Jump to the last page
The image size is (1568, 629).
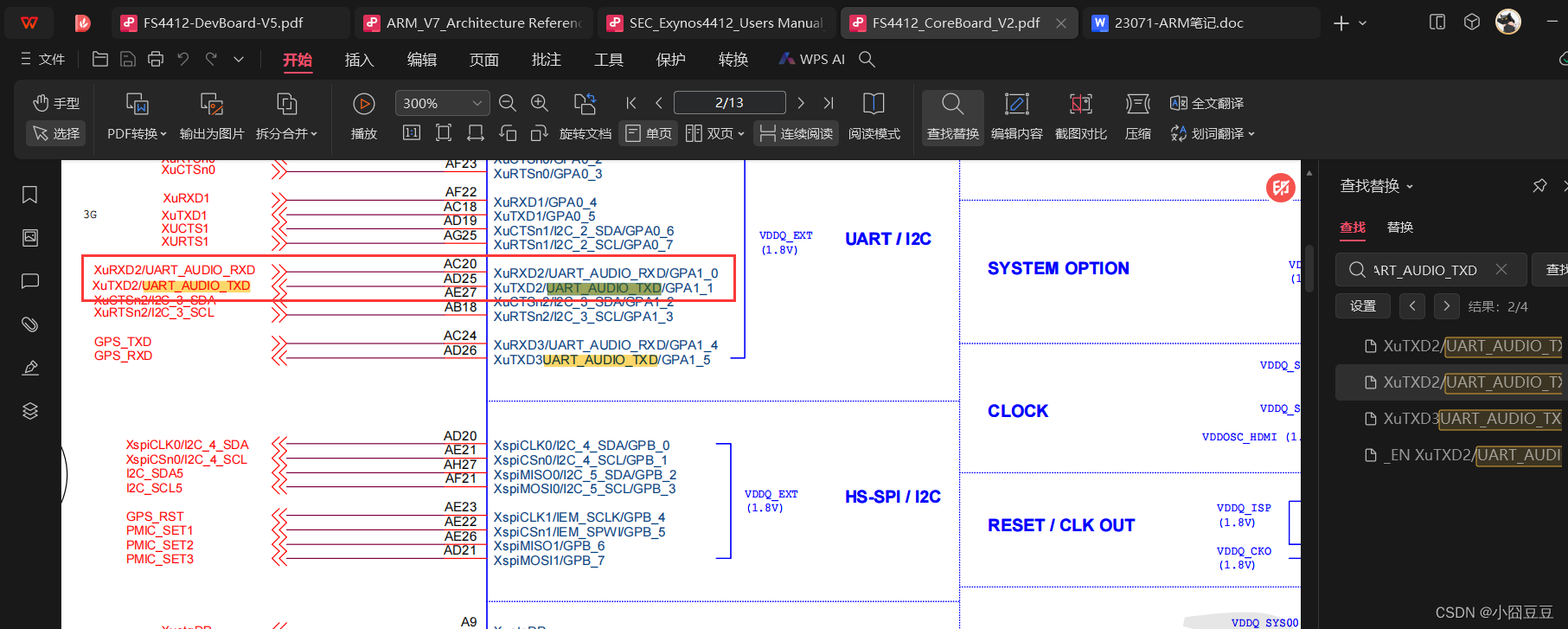click(x=829, y=103)
